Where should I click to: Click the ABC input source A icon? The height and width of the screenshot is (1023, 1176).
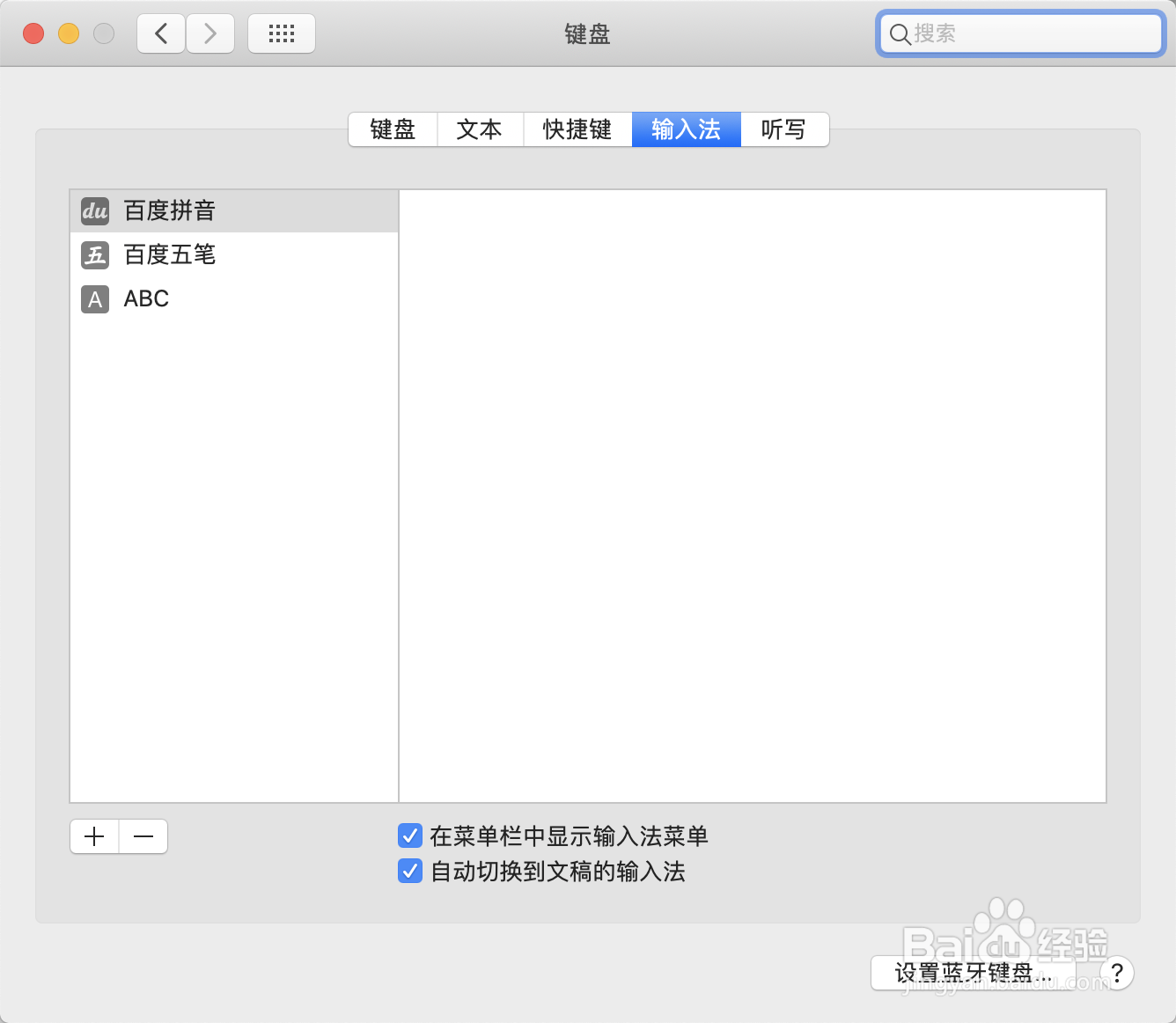95,299
